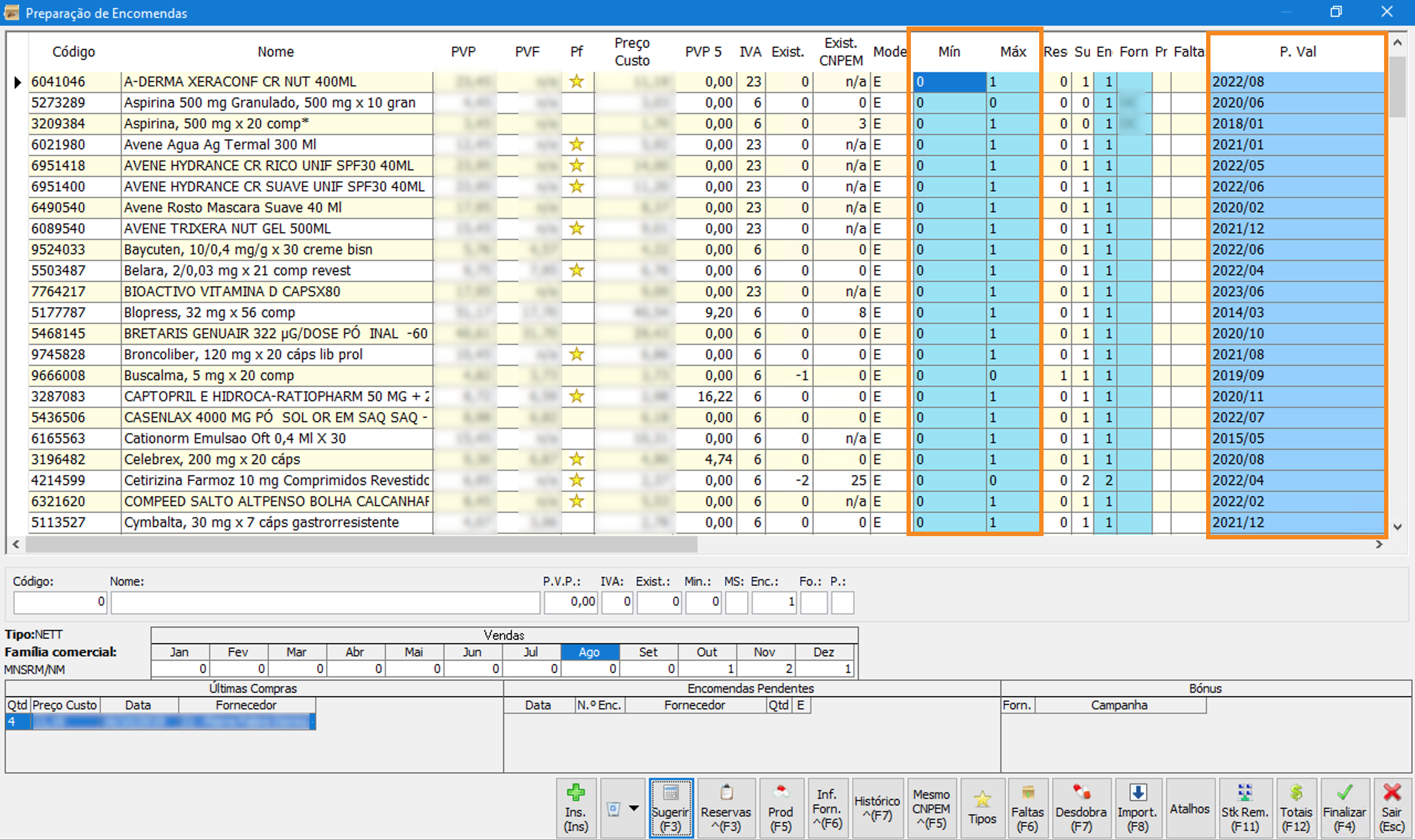Image resolution: width=1415 pixels, height=840 pixels.
Task: Click the Código input field
Action: point(60,602)
